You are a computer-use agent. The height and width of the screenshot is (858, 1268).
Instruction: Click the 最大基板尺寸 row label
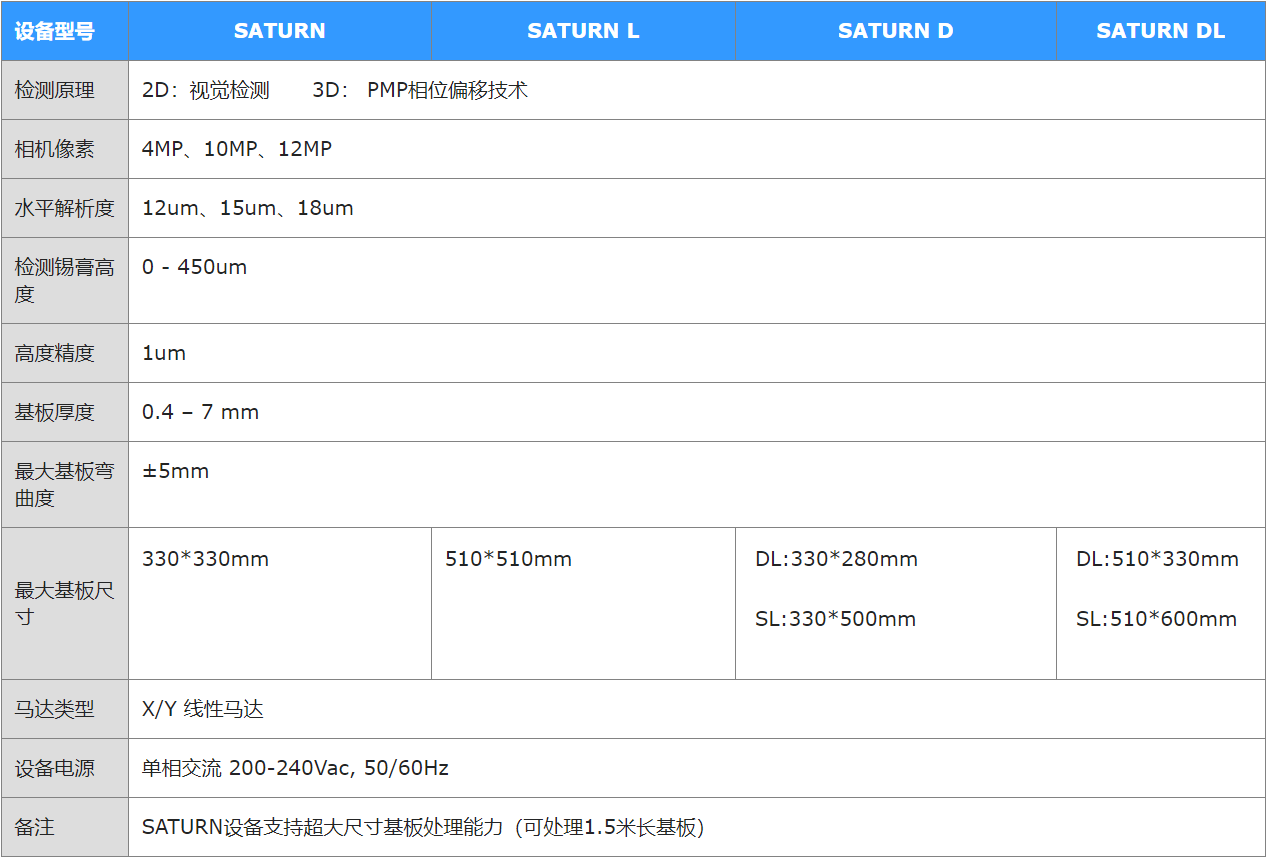(64, 603)
